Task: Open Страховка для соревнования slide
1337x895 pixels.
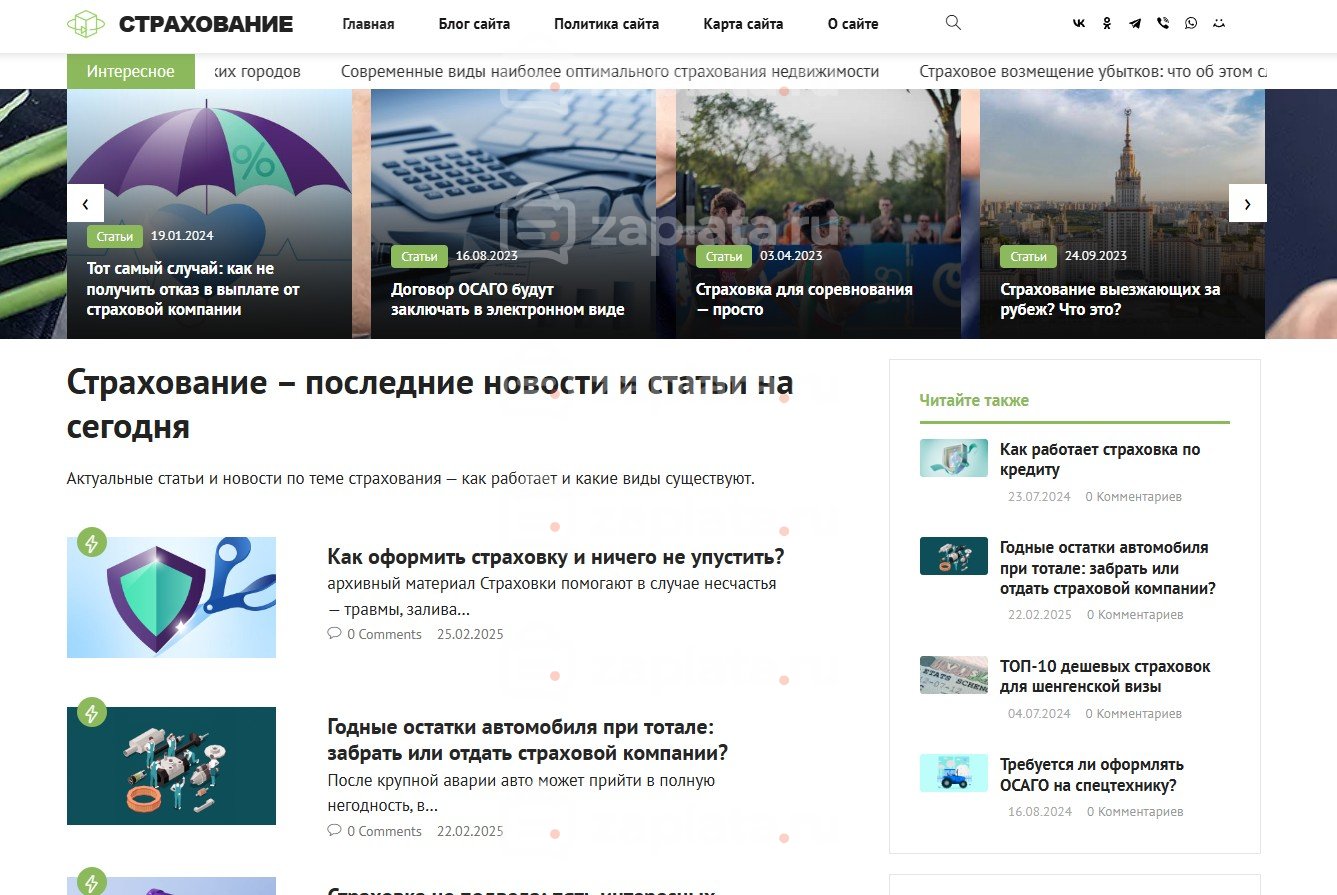Action: [804, 299]
